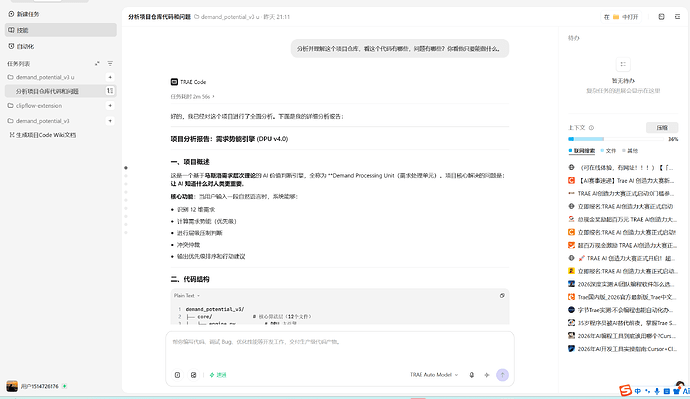This screenshot has height=399, width=690.
Task: Click the image attachment icon in input bar
Action: click(x=194, y=375)
